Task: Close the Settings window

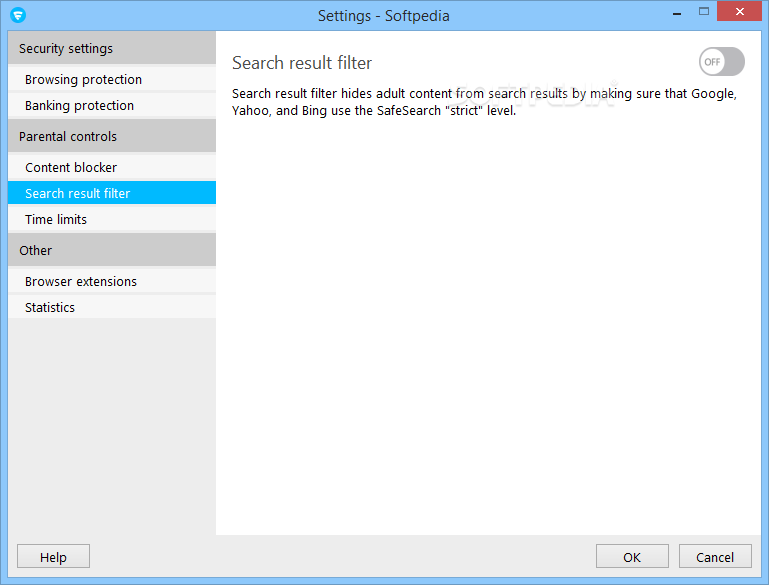Action: pyautogui.click(x=740, y=11)
